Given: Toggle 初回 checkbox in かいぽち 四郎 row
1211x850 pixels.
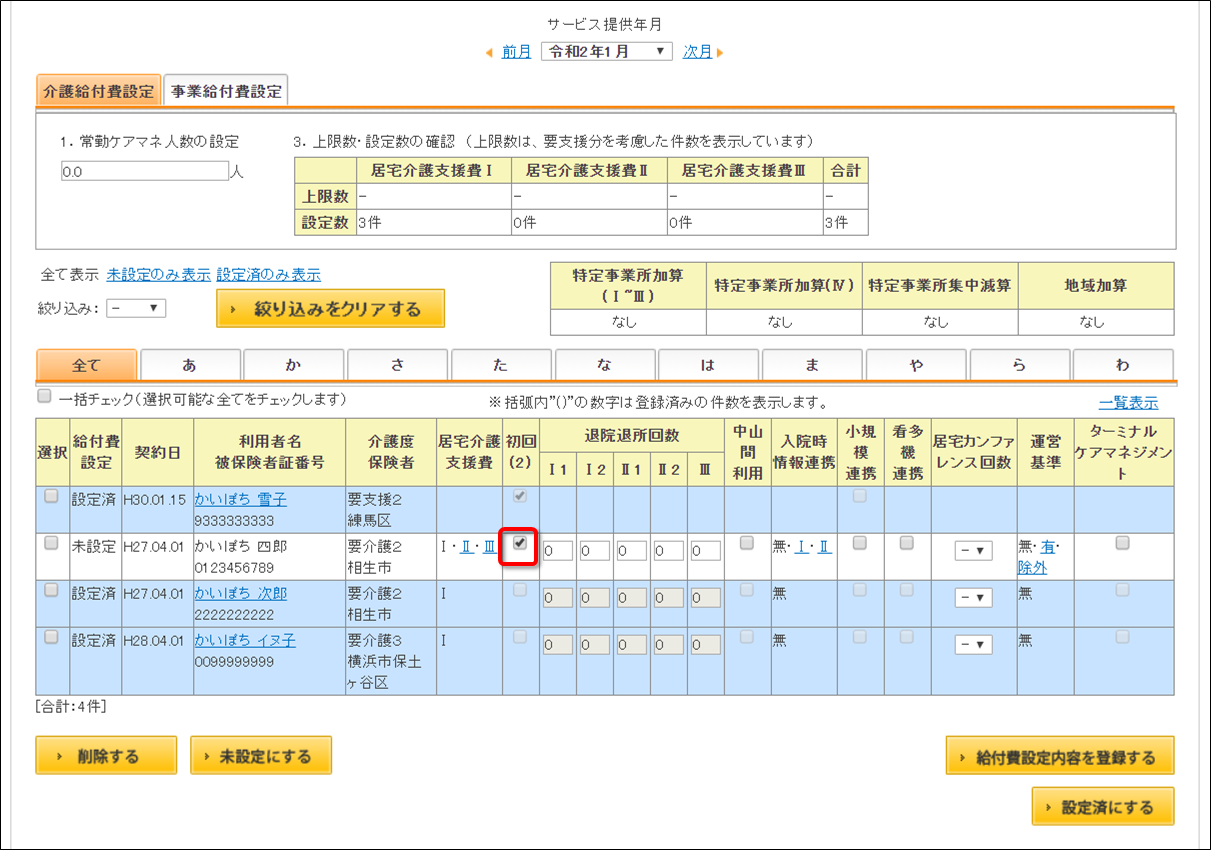Looking at the screenshot, I should (519, 543).
